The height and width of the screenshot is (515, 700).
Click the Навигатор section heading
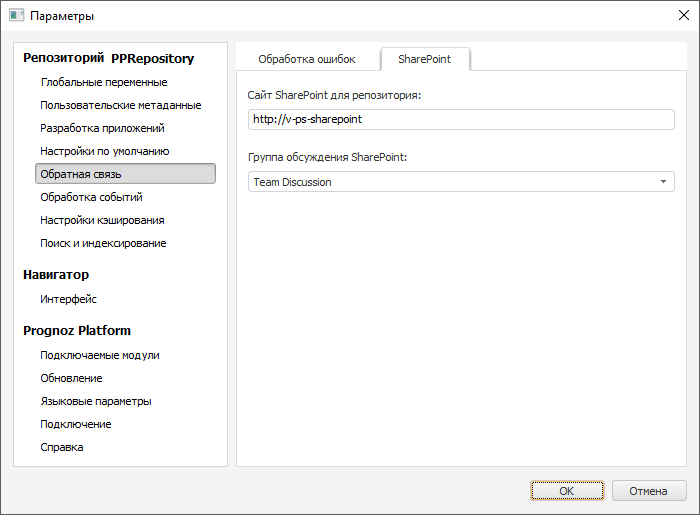pos(56,274)
